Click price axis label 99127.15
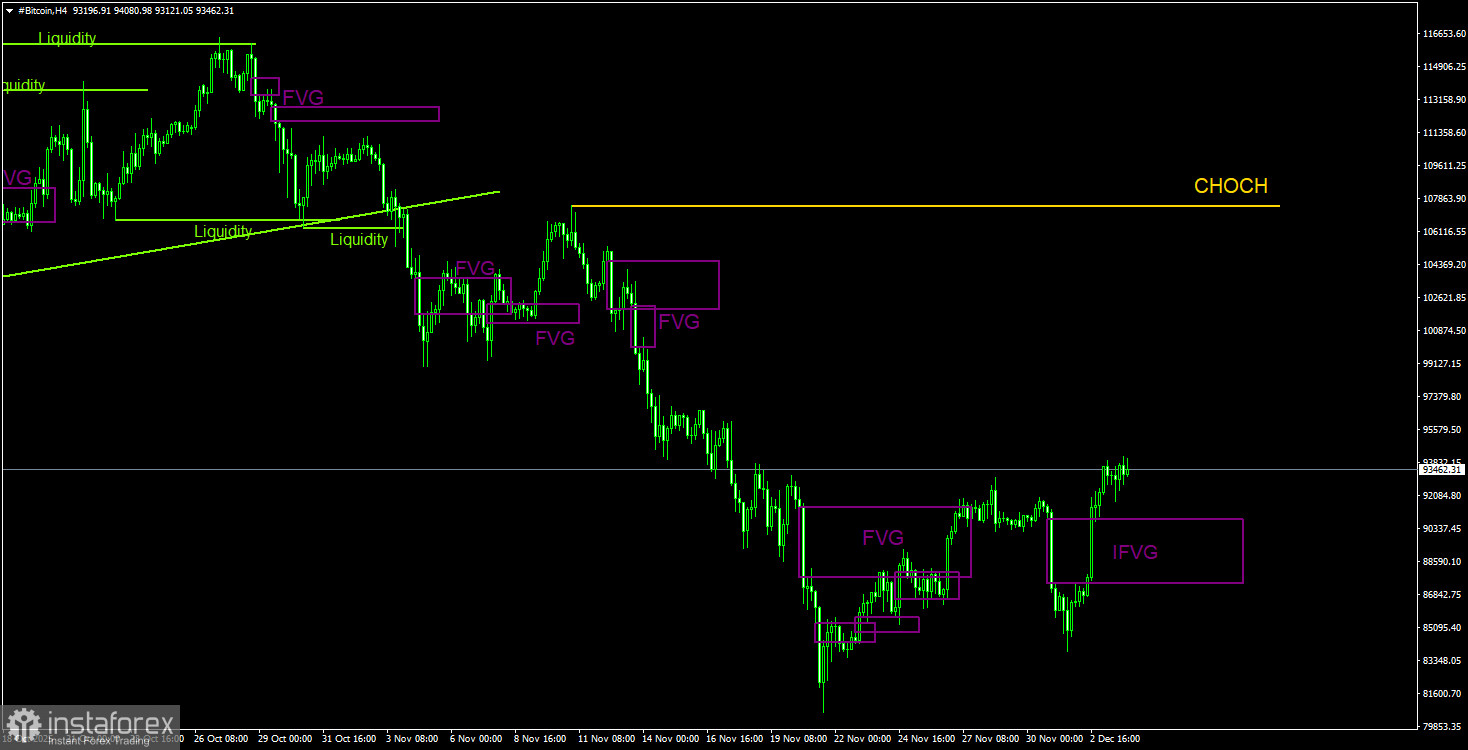This screenshot has height=750, width=1468. coord(1443,364)
